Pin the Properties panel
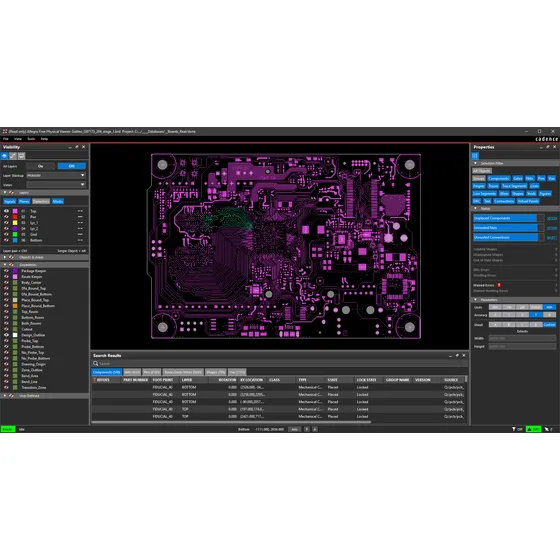The width and height of the screenshot is (560, 560). pos(548,147)
